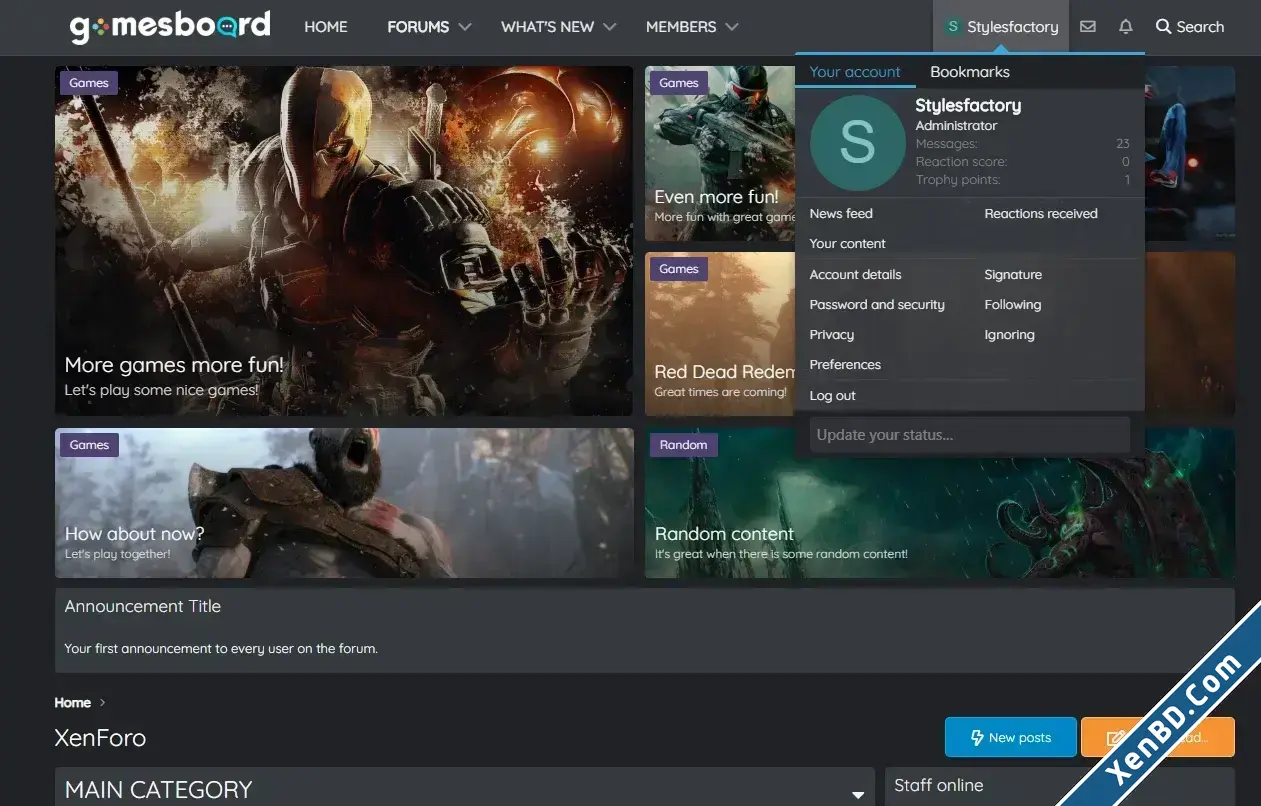Open the More games more fun! article
The image size is (1261, 806).
(344, 241)
